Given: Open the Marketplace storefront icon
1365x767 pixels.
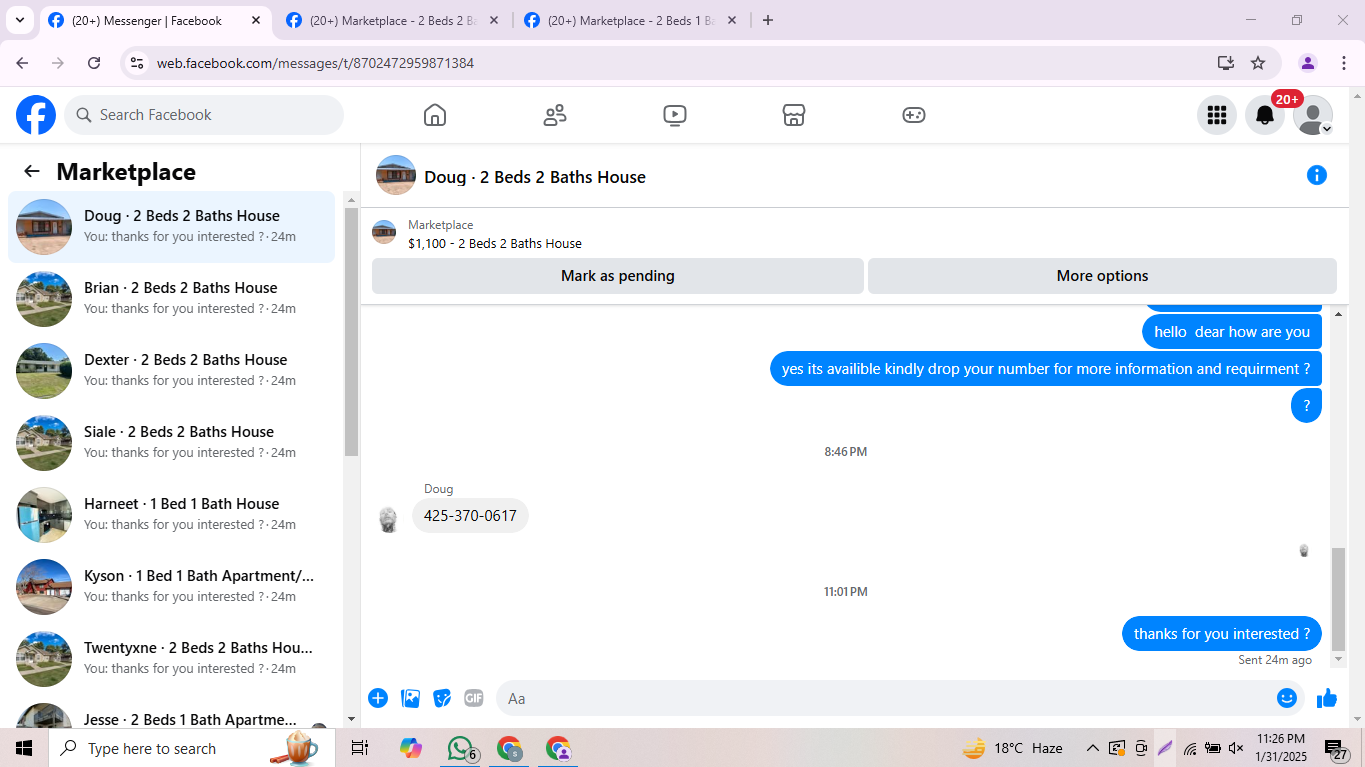Looking at the screenshot, I should (794, 115).
